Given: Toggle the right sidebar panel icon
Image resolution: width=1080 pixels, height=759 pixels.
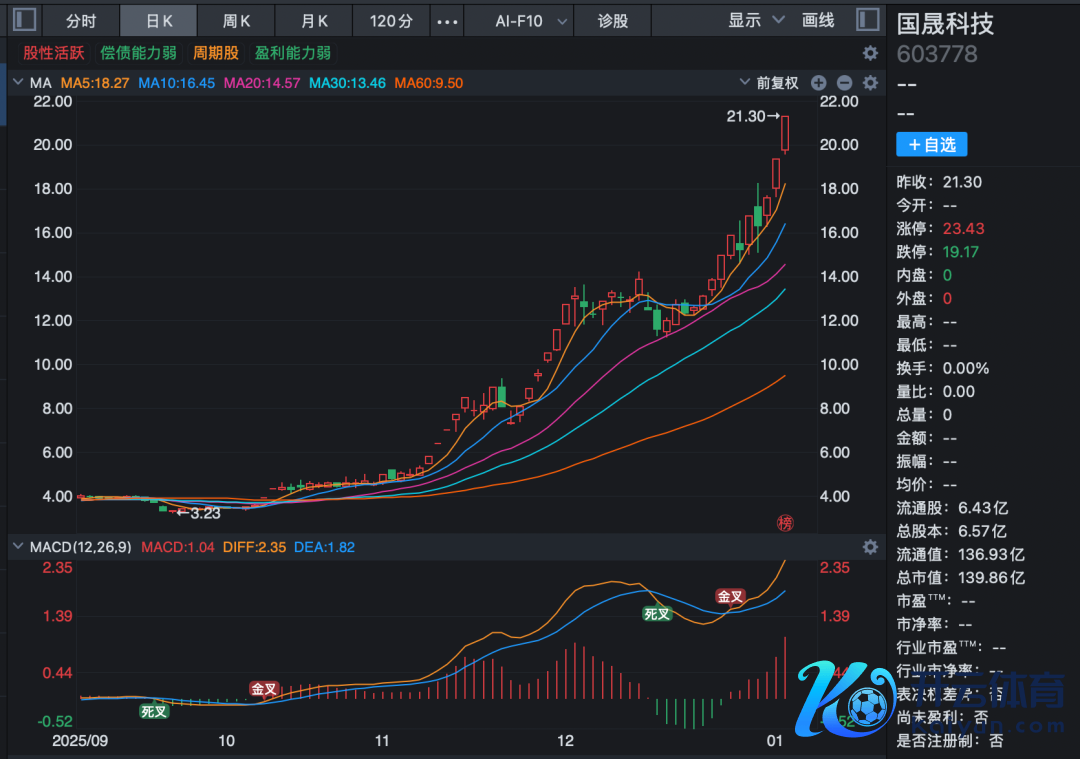Looking at the screenshot, I should click(869, 20).
